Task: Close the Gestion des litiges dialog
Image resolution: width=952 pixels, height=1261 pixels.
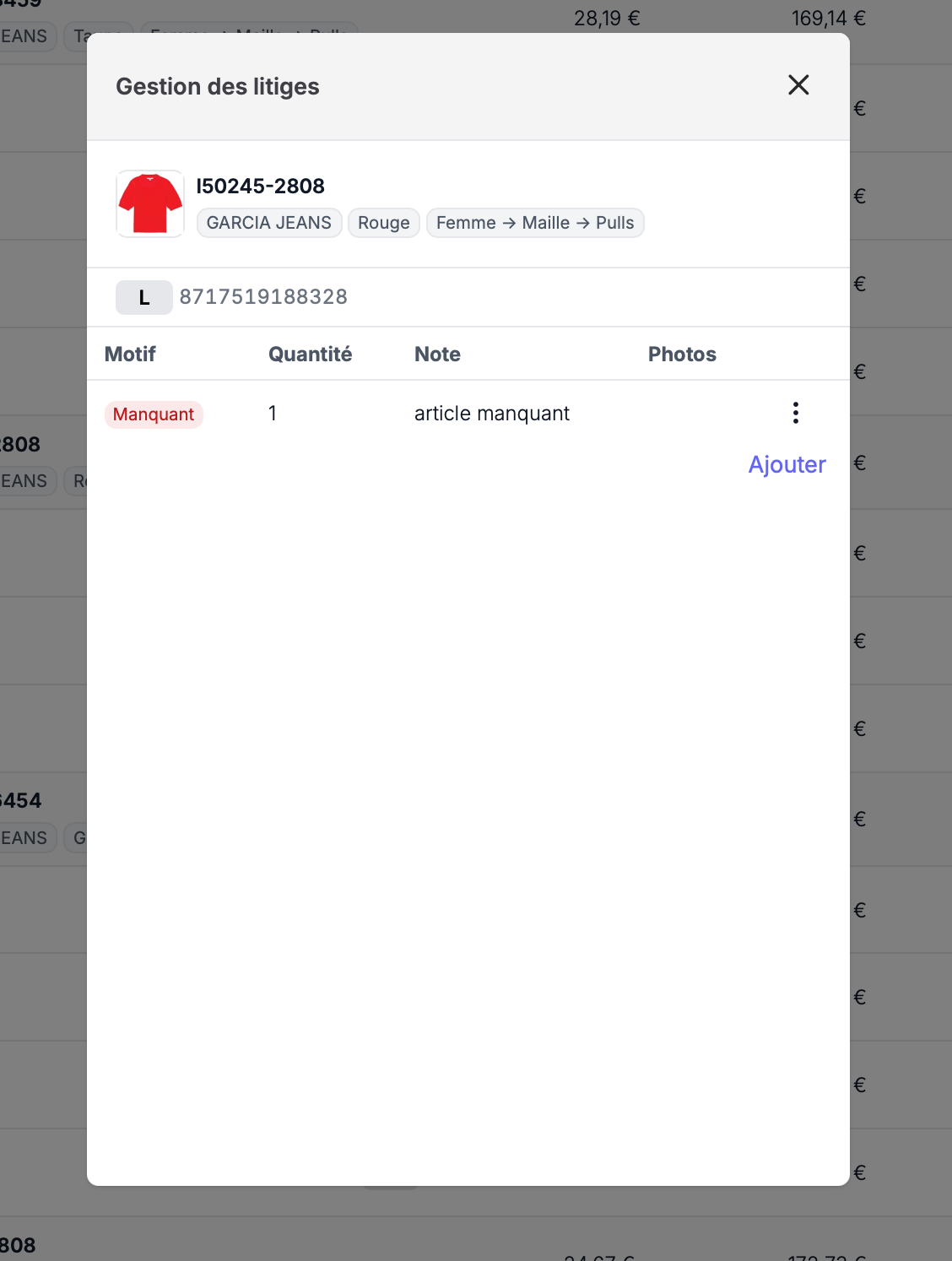Action: pos(798,85)
